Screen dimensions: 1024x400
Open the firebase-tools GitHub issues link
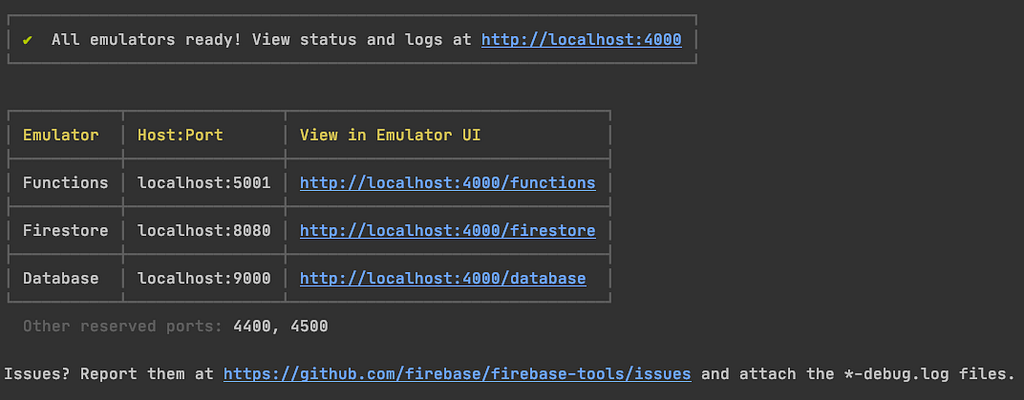[x=457, y=374]
